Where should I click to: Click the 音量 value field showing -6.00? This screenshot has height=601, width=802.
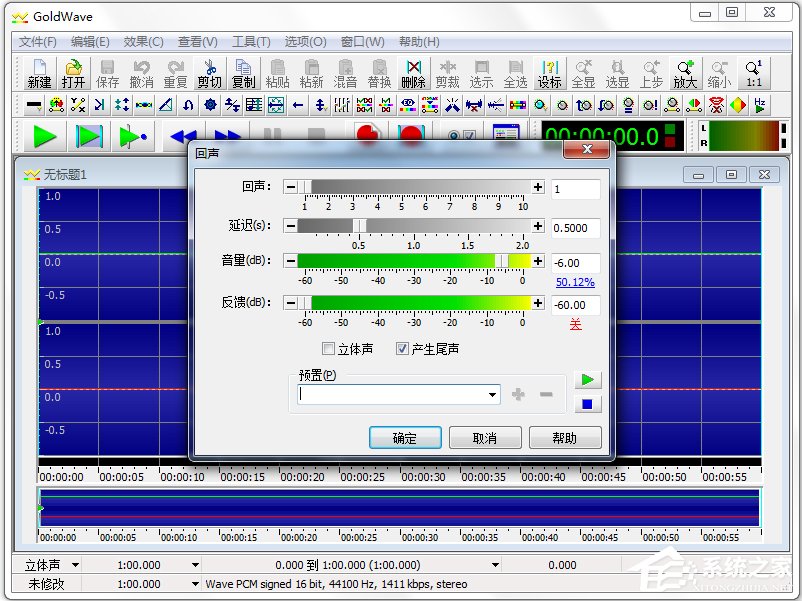(575, 263)
